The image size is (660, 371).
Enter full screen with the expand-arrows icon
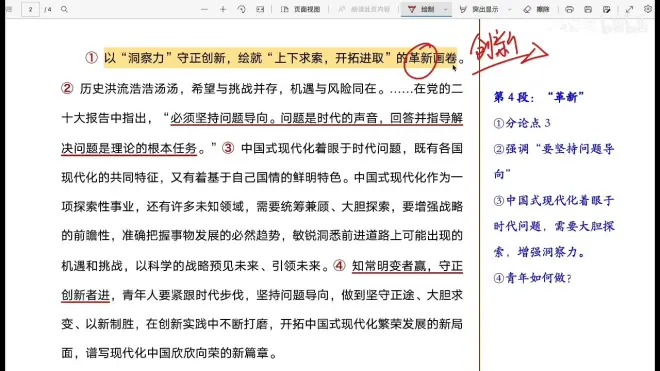(x=629, y=9)
